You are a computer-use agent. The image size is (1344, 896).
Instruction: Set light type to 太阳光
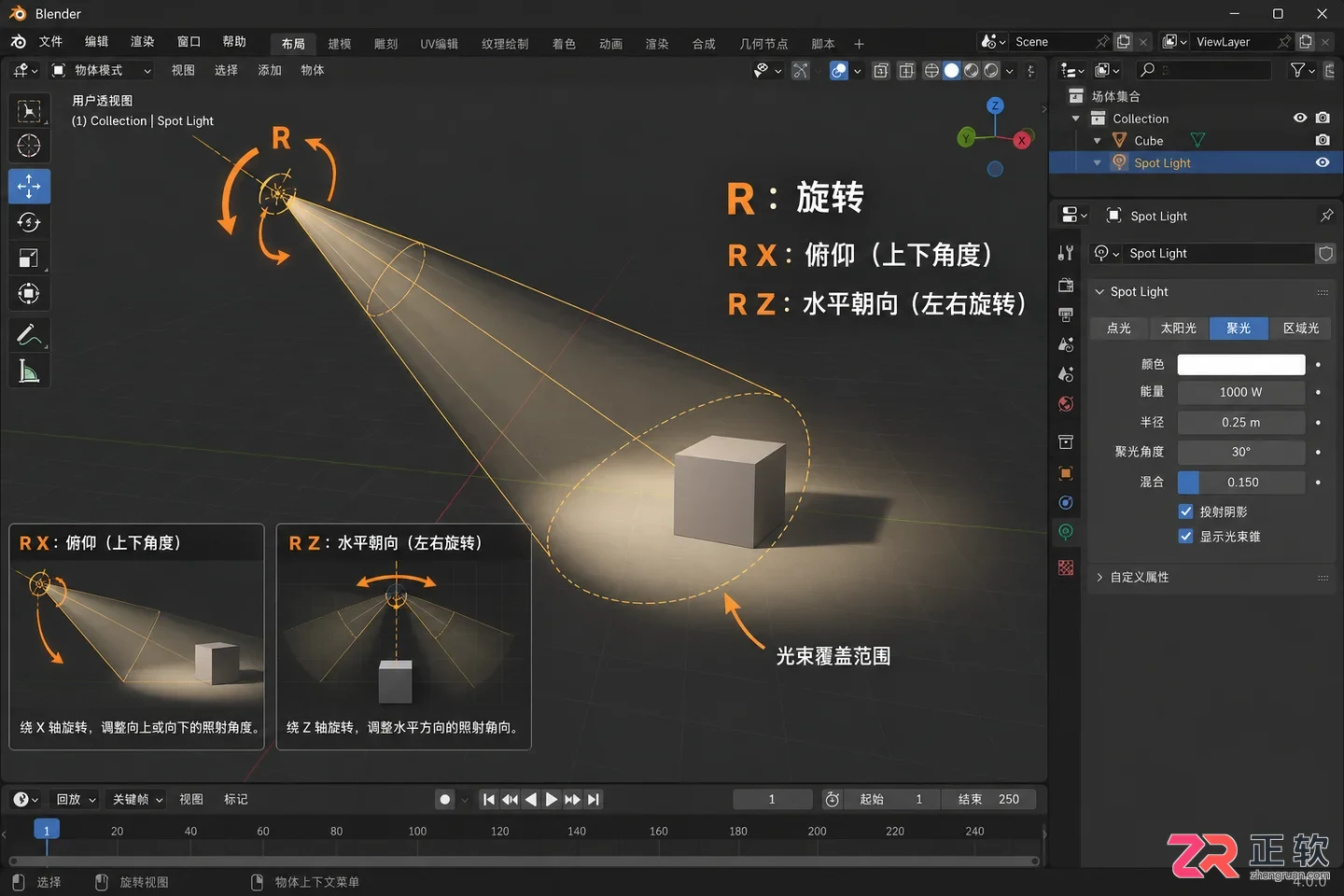(1179, 329)
